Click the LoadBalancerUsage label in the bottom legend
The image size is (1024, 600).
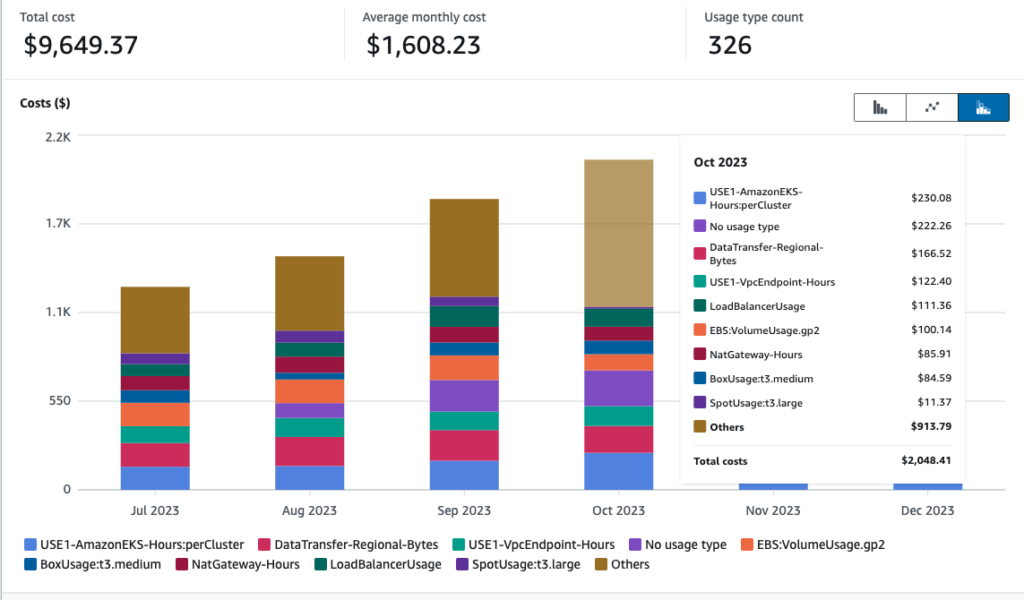point(384,564)
